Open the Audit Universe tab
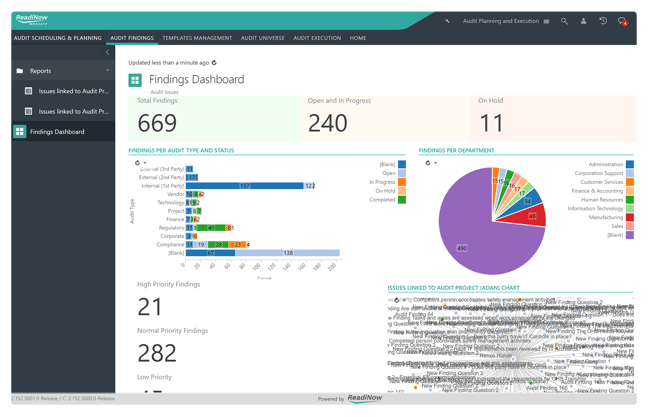This screenshot has width=650, height=417. point(263,38)
